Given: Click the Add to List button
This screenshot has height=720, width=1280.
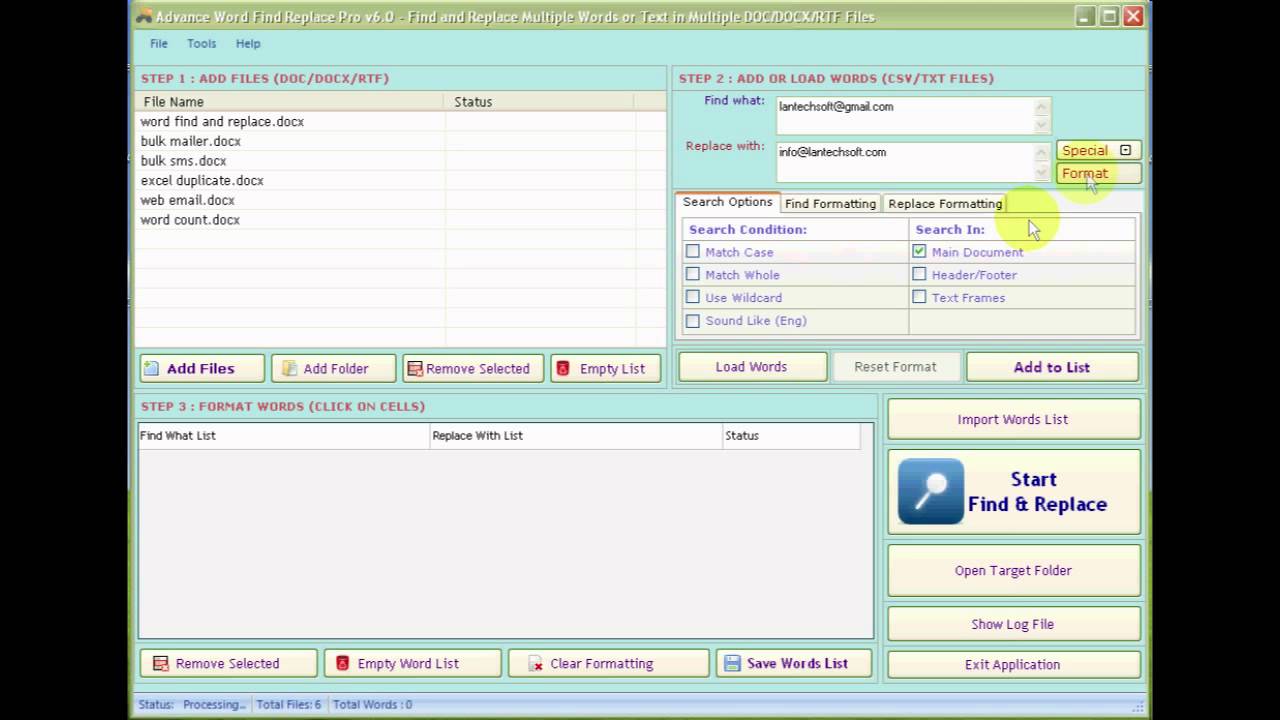Looking at the screenshot, I should click(1052, 367).
